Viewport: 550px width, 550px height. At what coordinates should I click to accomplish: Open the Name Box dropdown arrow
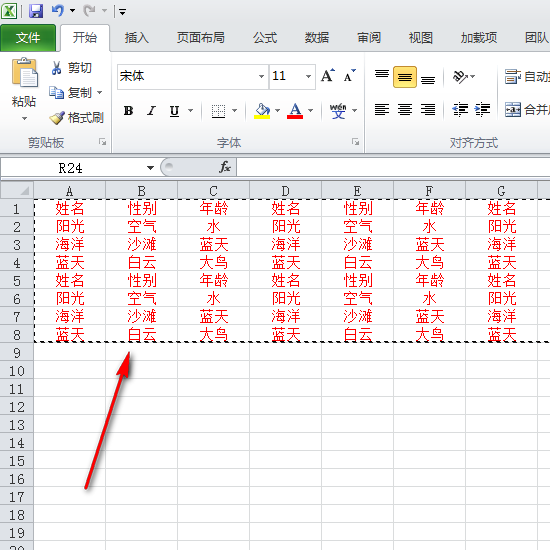[150, 168]
